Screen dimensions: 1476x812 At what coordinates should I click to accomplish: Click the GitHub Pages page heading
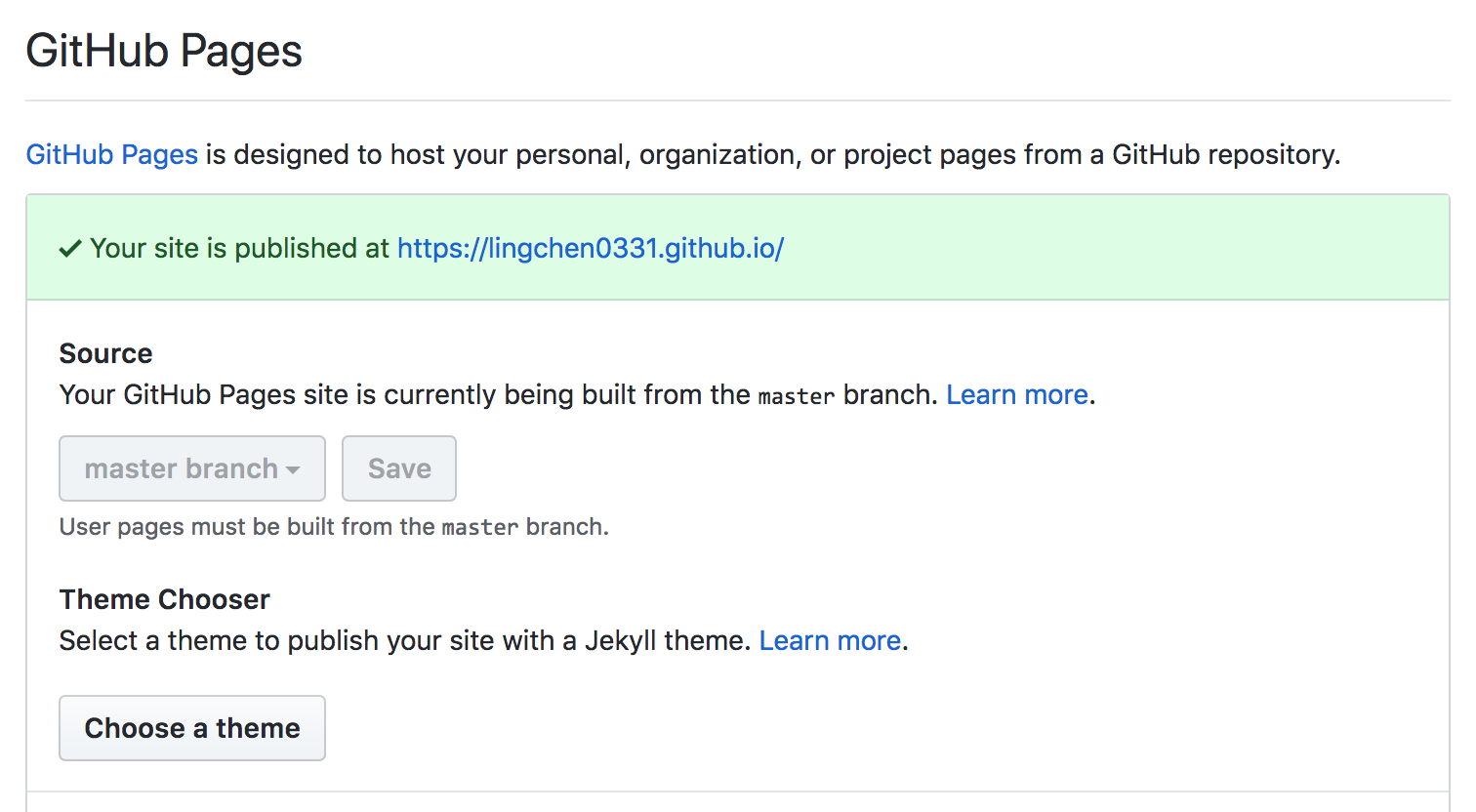[164, 51]
